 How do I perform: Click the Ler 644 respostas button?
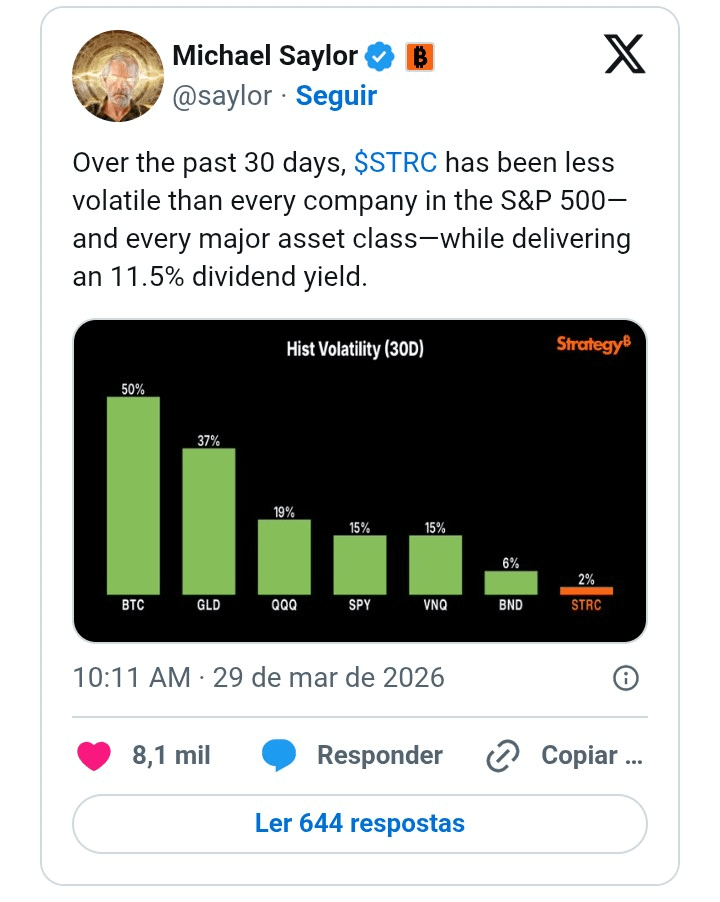359,823
